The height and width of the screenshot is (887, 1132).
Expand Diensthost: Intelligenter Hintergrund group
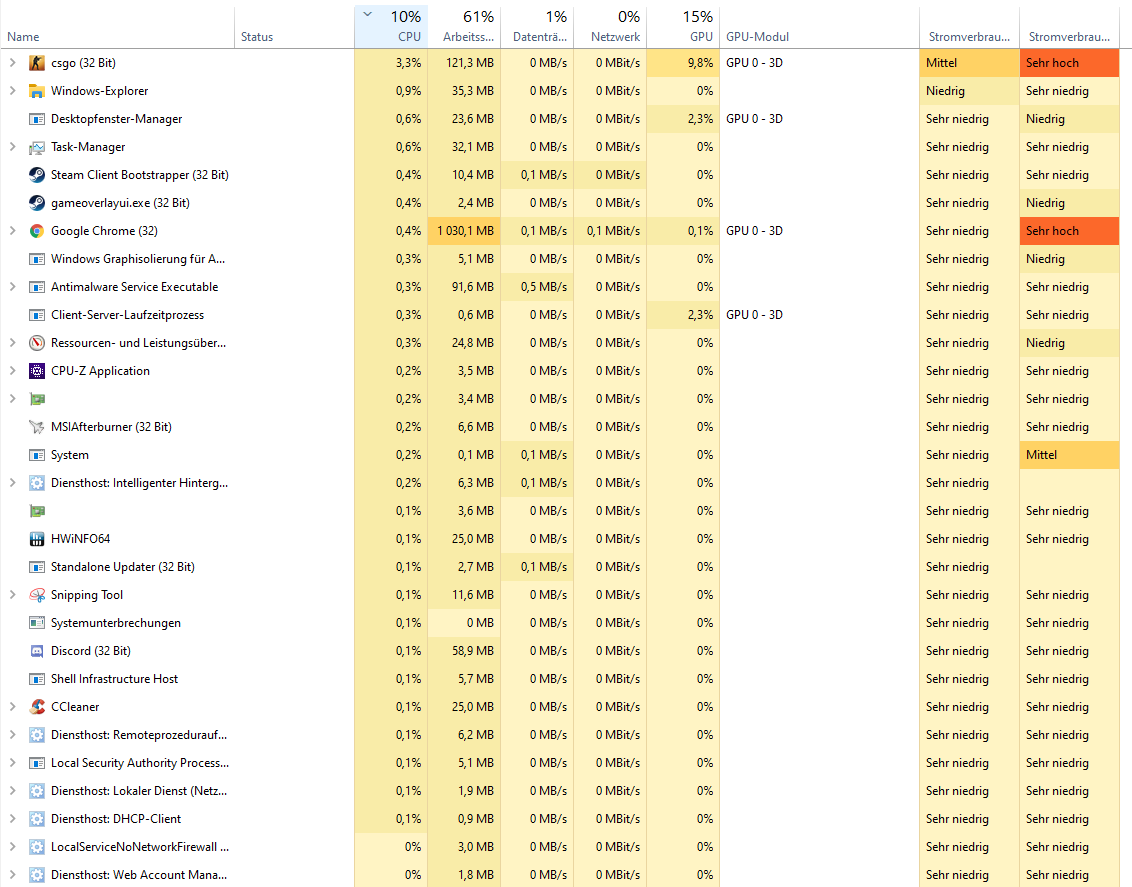12,483
